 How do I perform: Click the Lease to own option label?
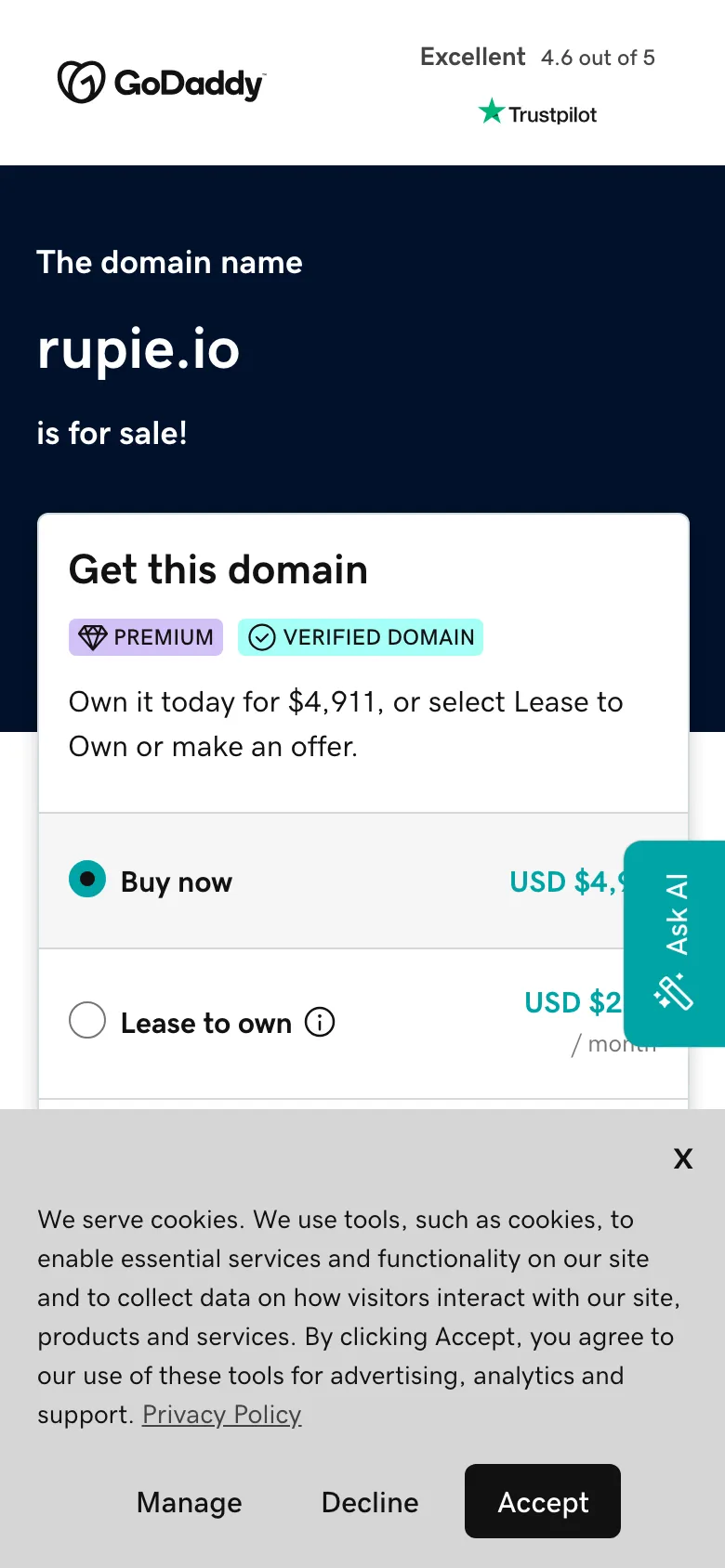[x=205, y=1023]
